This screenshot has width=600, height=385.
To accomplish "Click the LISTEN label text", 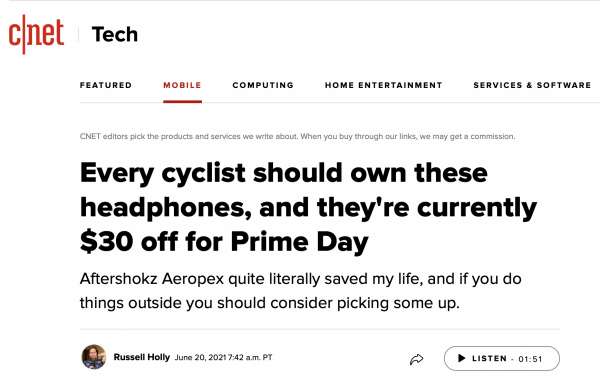I will pos(489,359).
